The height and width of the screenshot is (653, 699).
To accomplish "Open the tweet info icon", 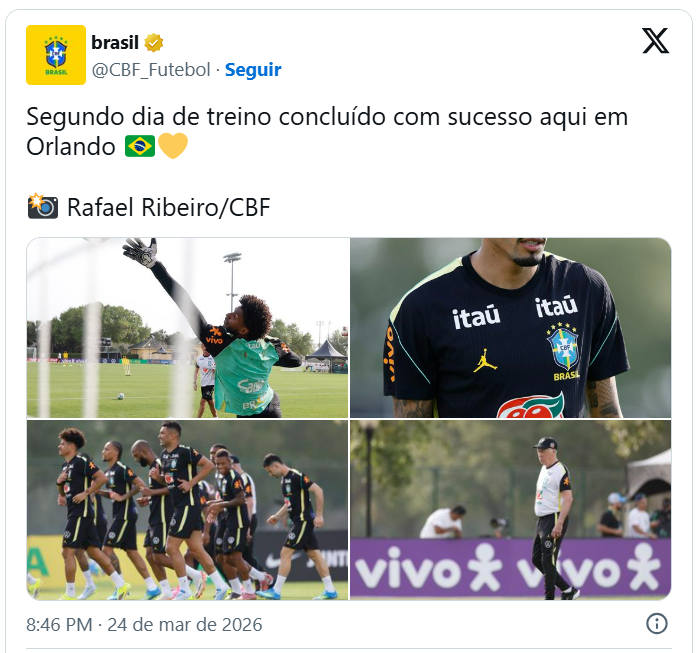I will (656, 623).
